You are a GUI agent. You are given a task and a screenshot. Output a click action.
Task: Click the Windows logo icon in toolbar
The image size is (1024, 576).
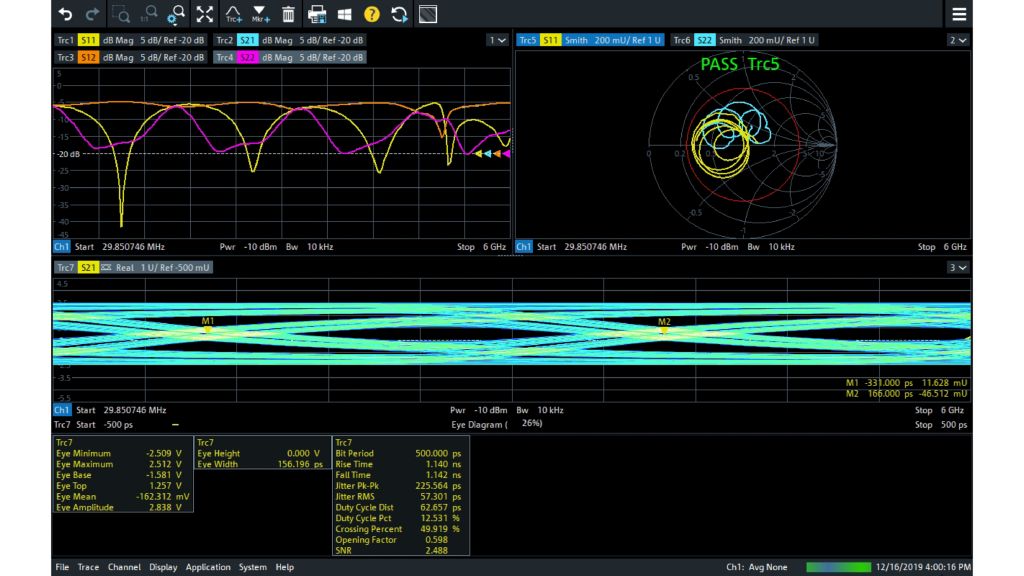click(x=344, y=14)
